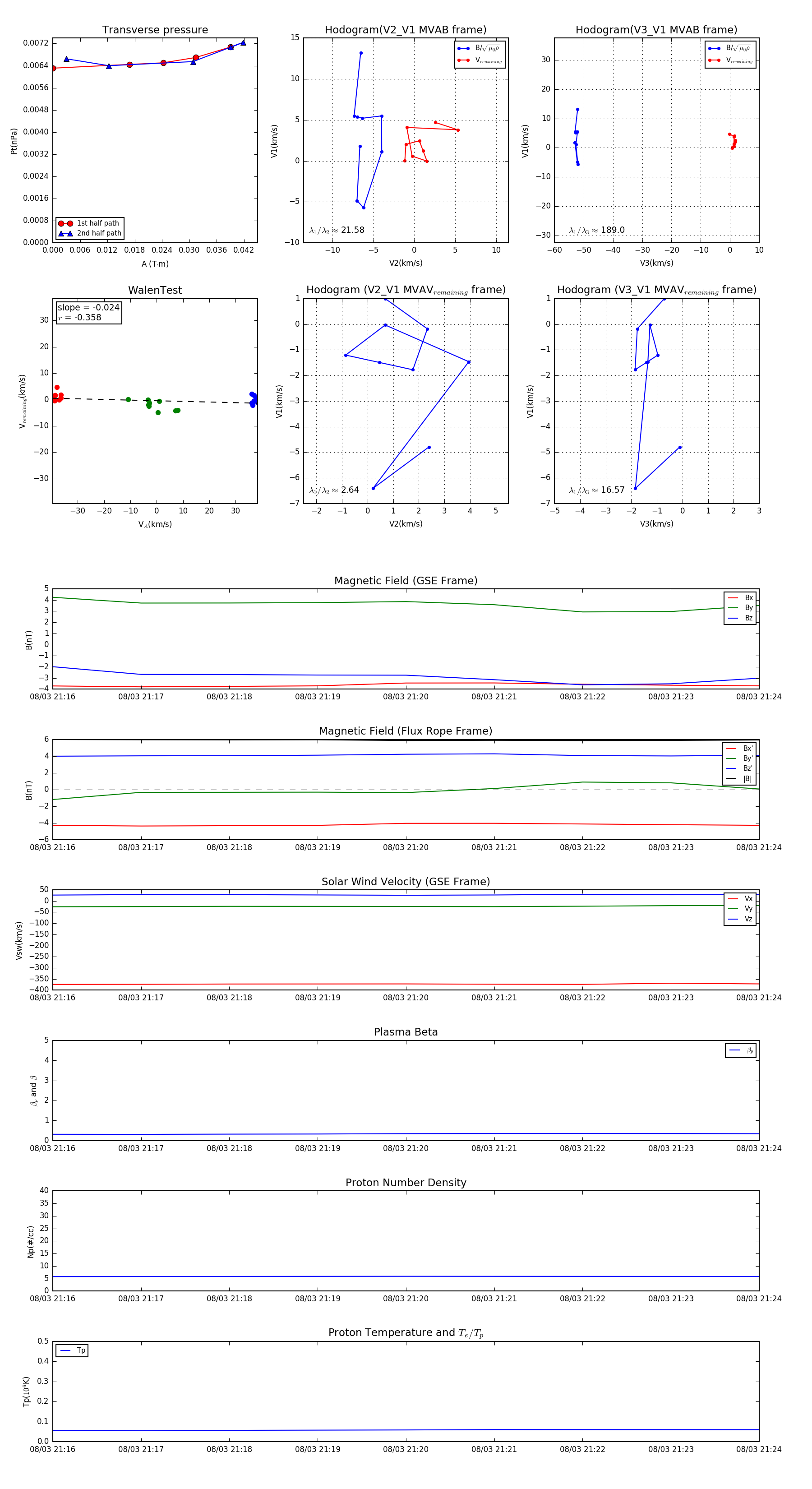
Task: Click the 'Tp' legend entry in temperature plot
Action: coord(73,1351)
